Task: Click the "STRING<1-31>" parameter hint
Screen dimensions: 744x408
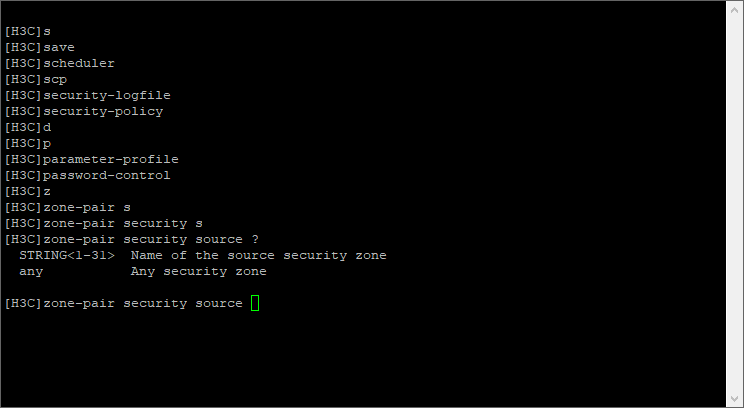Action: 66,255
